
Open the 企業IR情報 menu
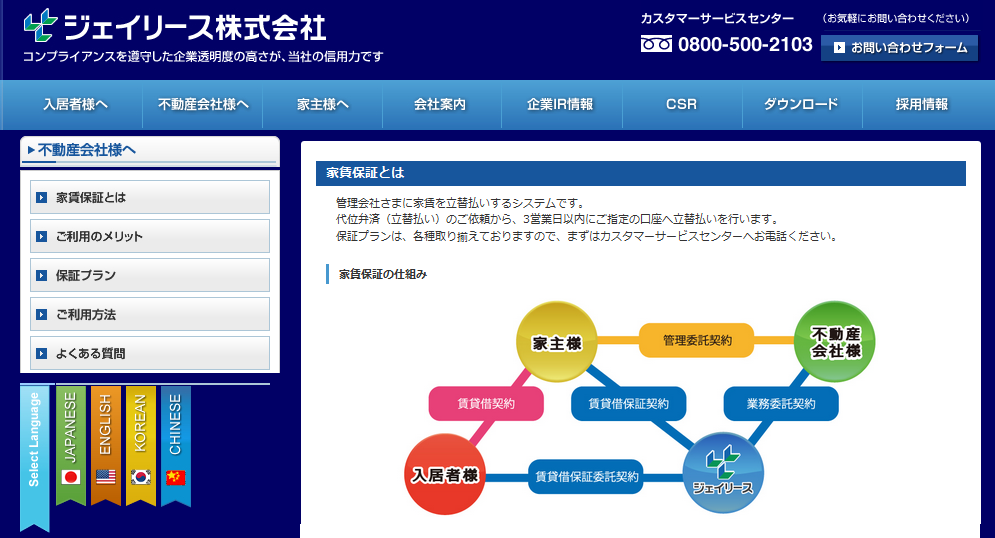(x=560, y=105)
